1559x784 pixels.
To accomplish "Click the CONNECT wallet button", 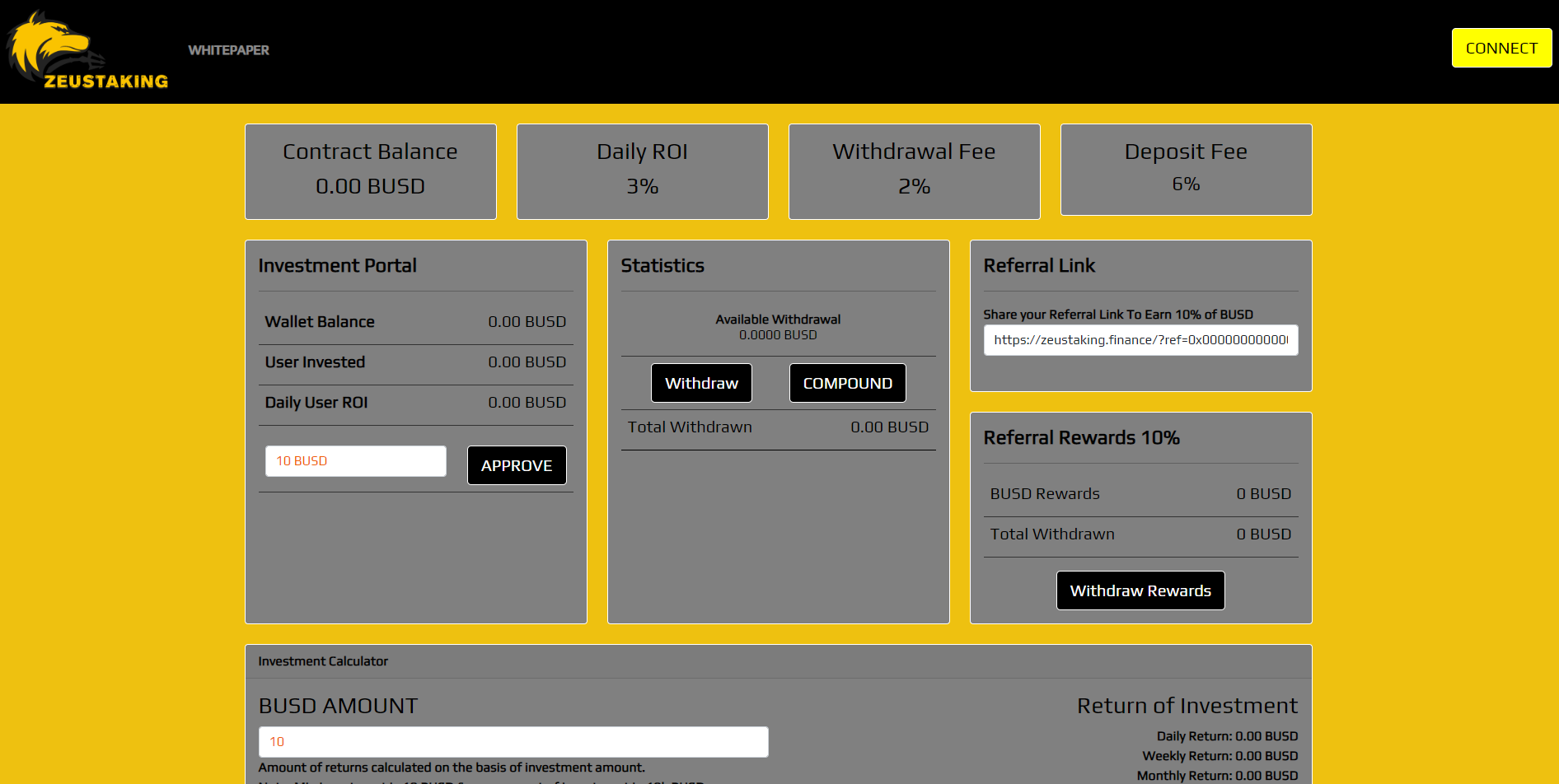I will (1501, 48).
